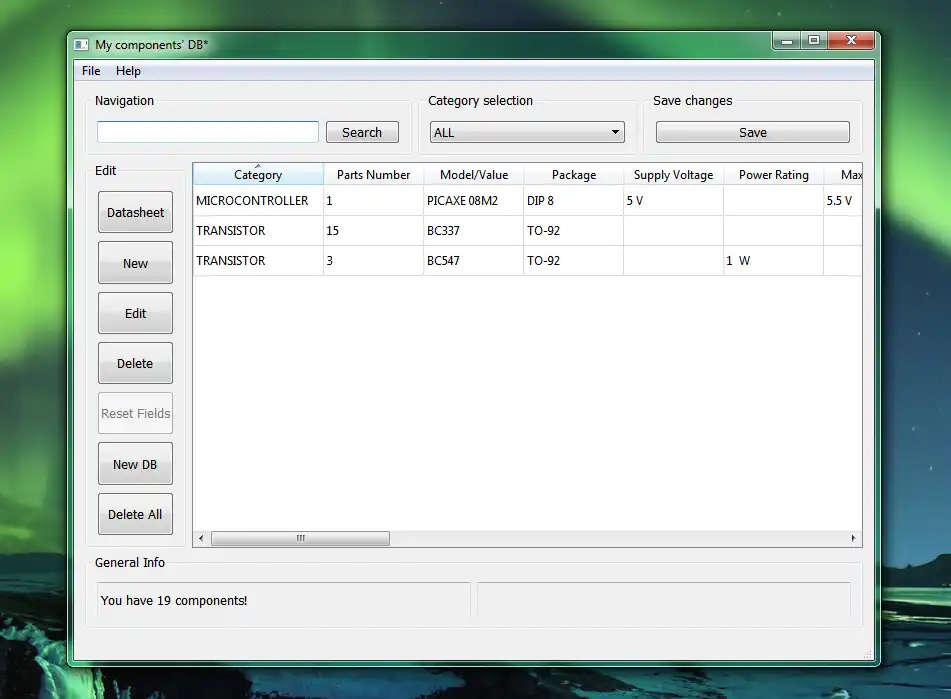Click the scrollbar right arrow
Viewport: 951px width, 699px height.
coord(853,538)
